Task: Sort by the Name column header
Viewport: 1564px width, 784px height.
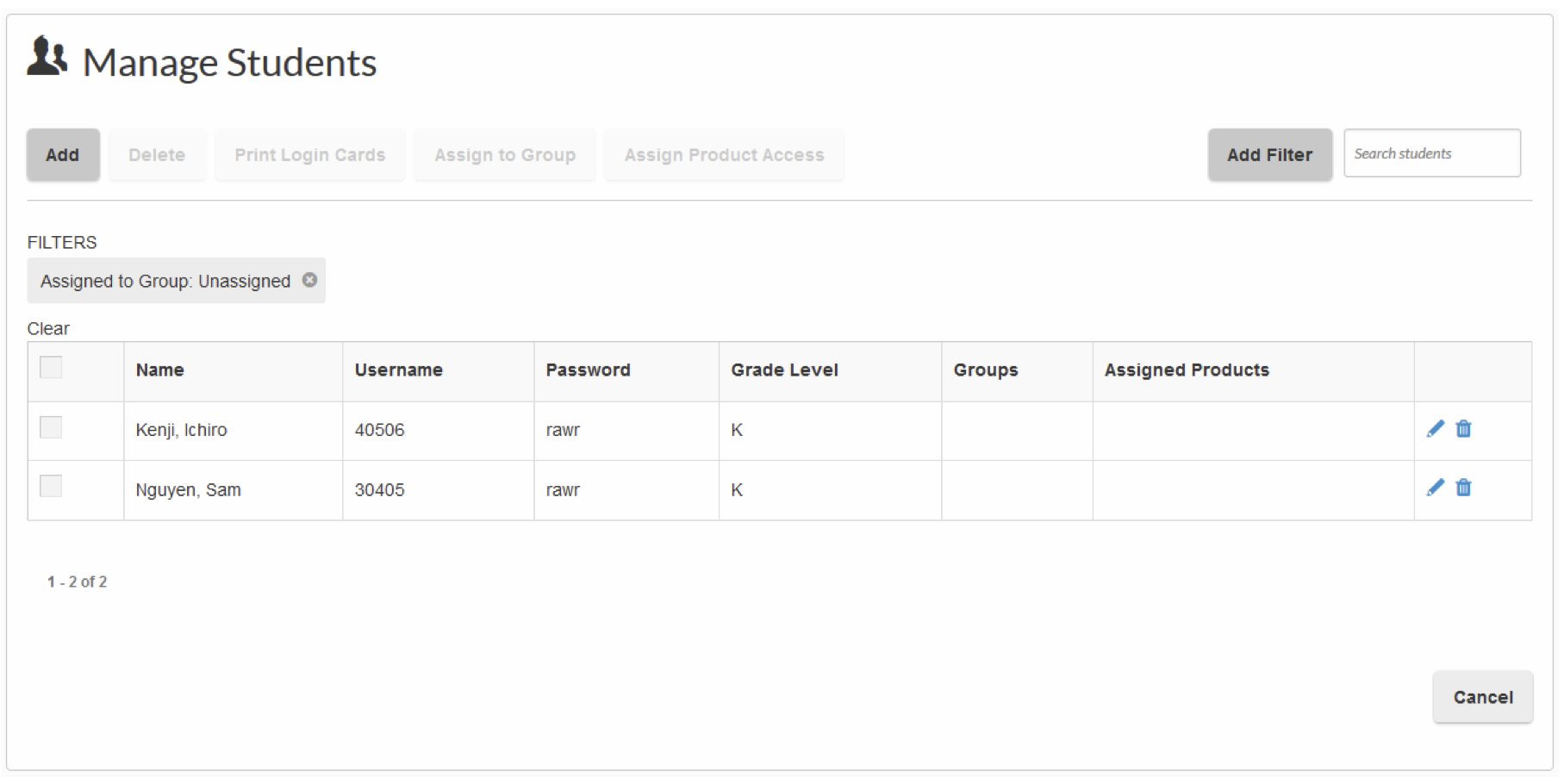Action: pyautogui.click(x=160, y=370)
